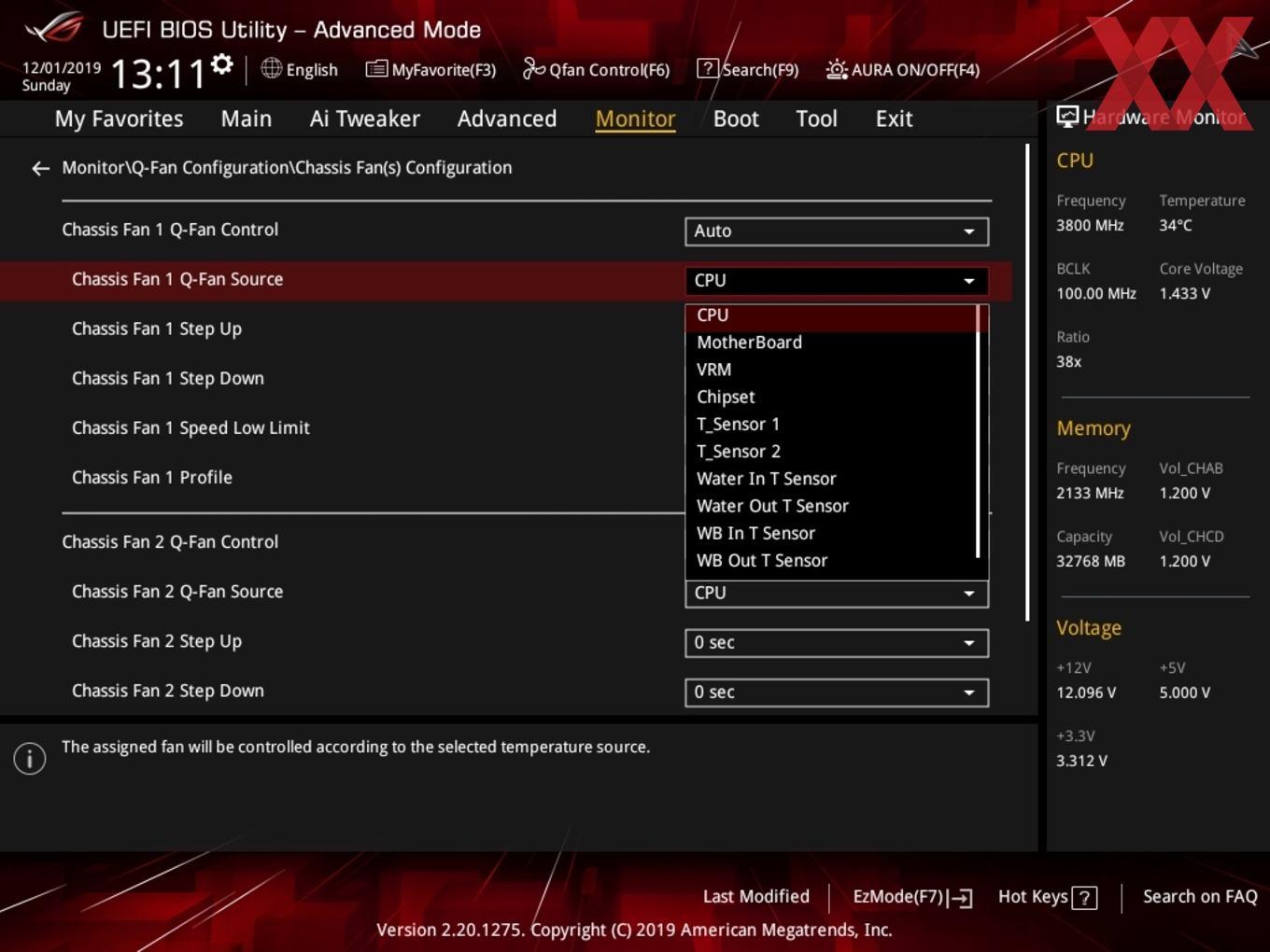Screen dimensions: 1270x952
Task: Open Chassis Fan 2 Step Down dropdown
Action: pyautogui.click(x=837, y=693)
